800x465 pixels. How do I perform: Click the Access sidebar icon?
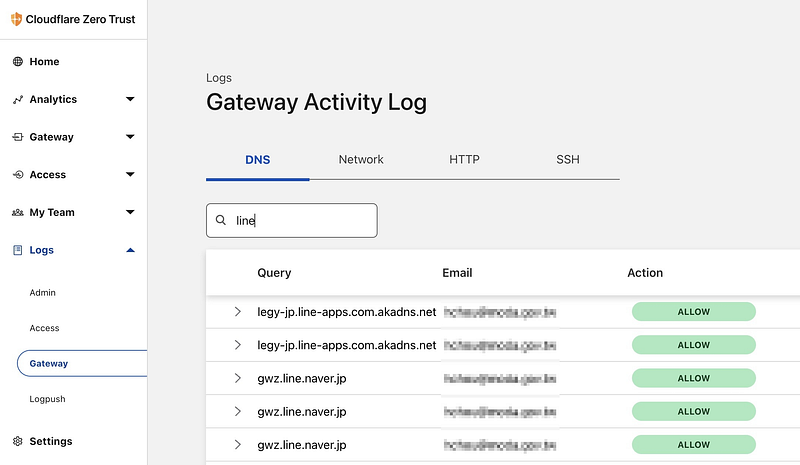(18, 175)
